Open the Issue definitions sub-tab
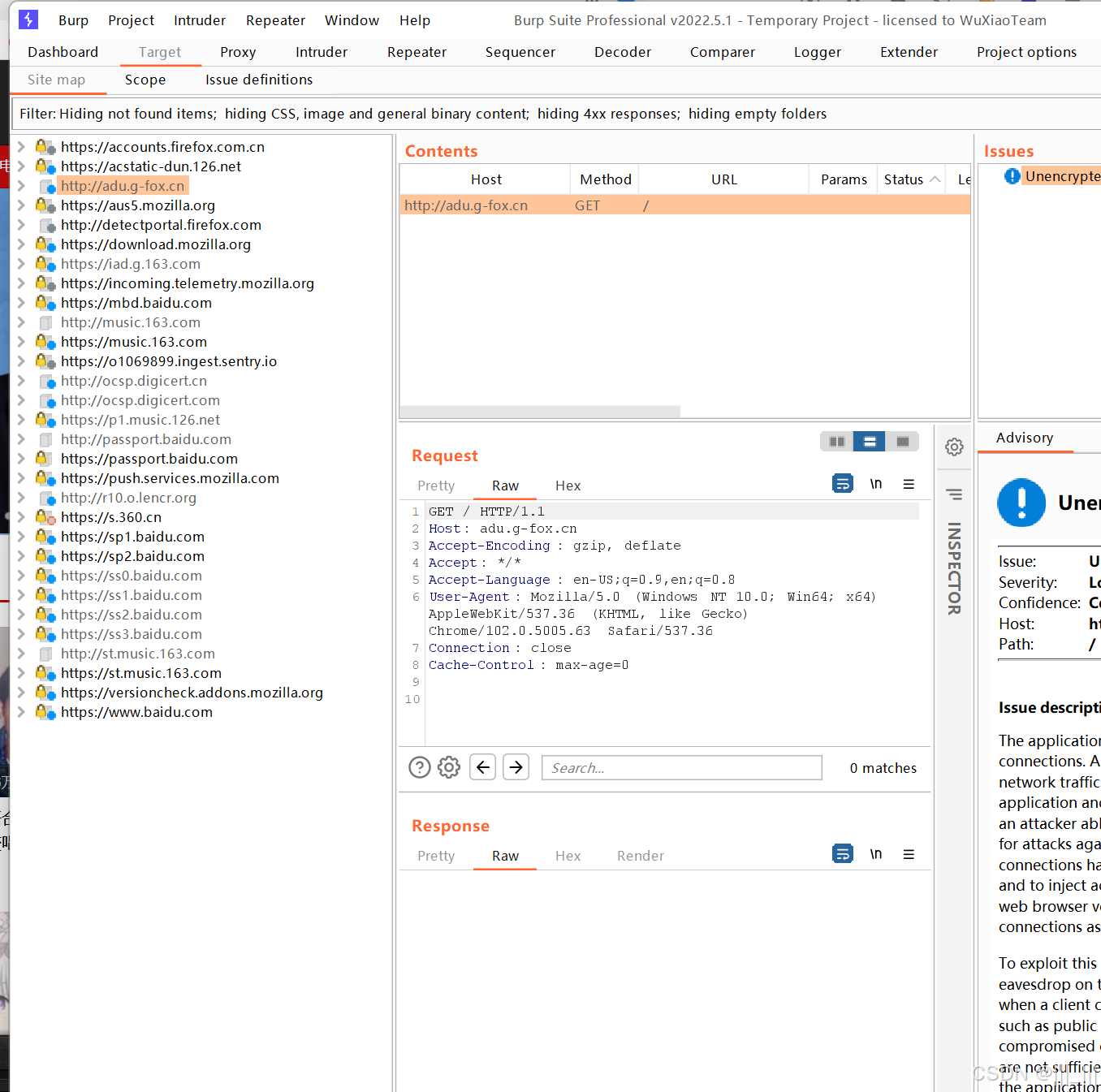The height and width of the screenshot is (1092, 1101). click(259, 80)
